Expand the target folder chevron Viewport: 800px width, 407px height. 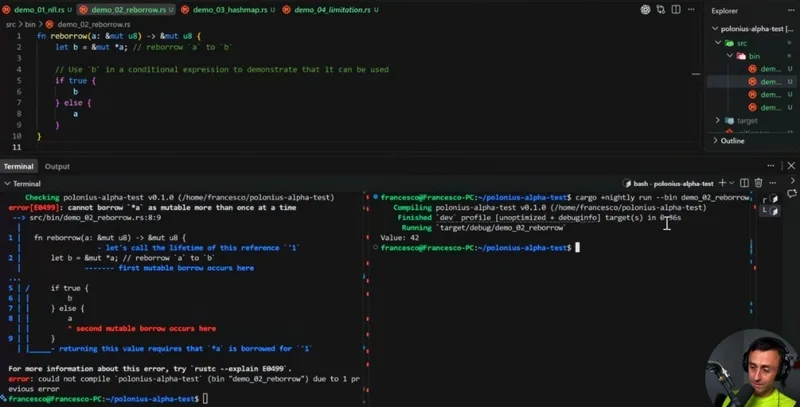click(718, 120)
